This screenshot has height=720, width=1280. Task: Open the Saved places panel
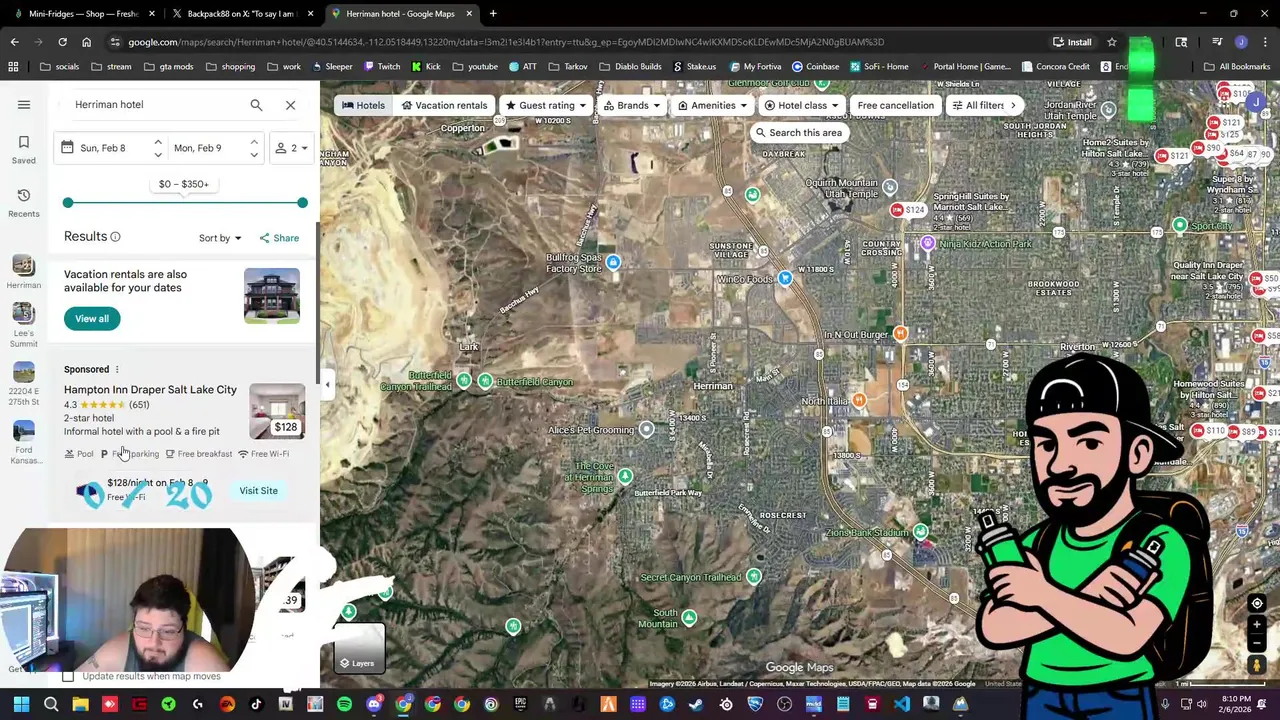24,149
